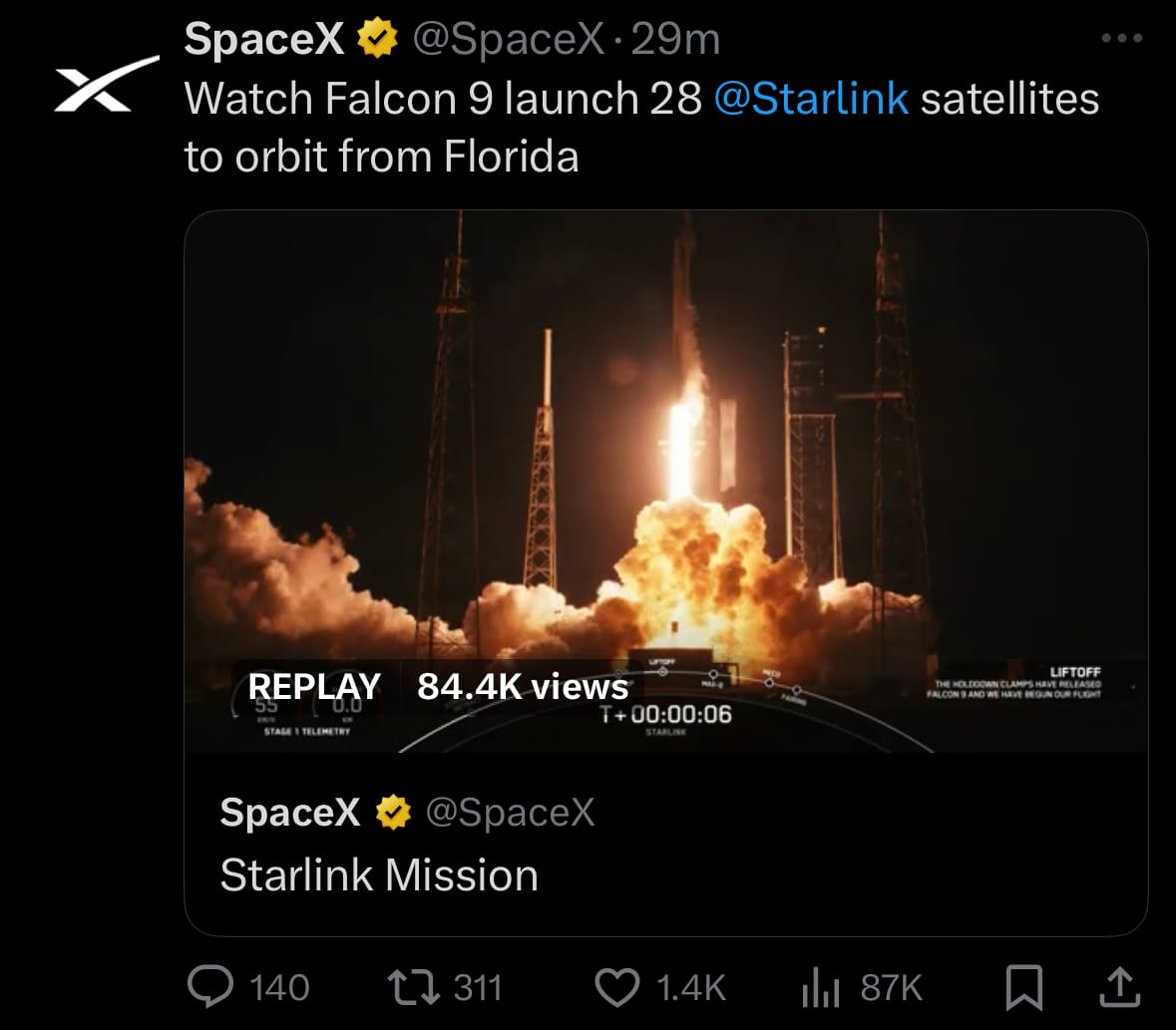Open the SpaceX profile avatar logo
1176x1030 pixels.
tap(107, 84)
